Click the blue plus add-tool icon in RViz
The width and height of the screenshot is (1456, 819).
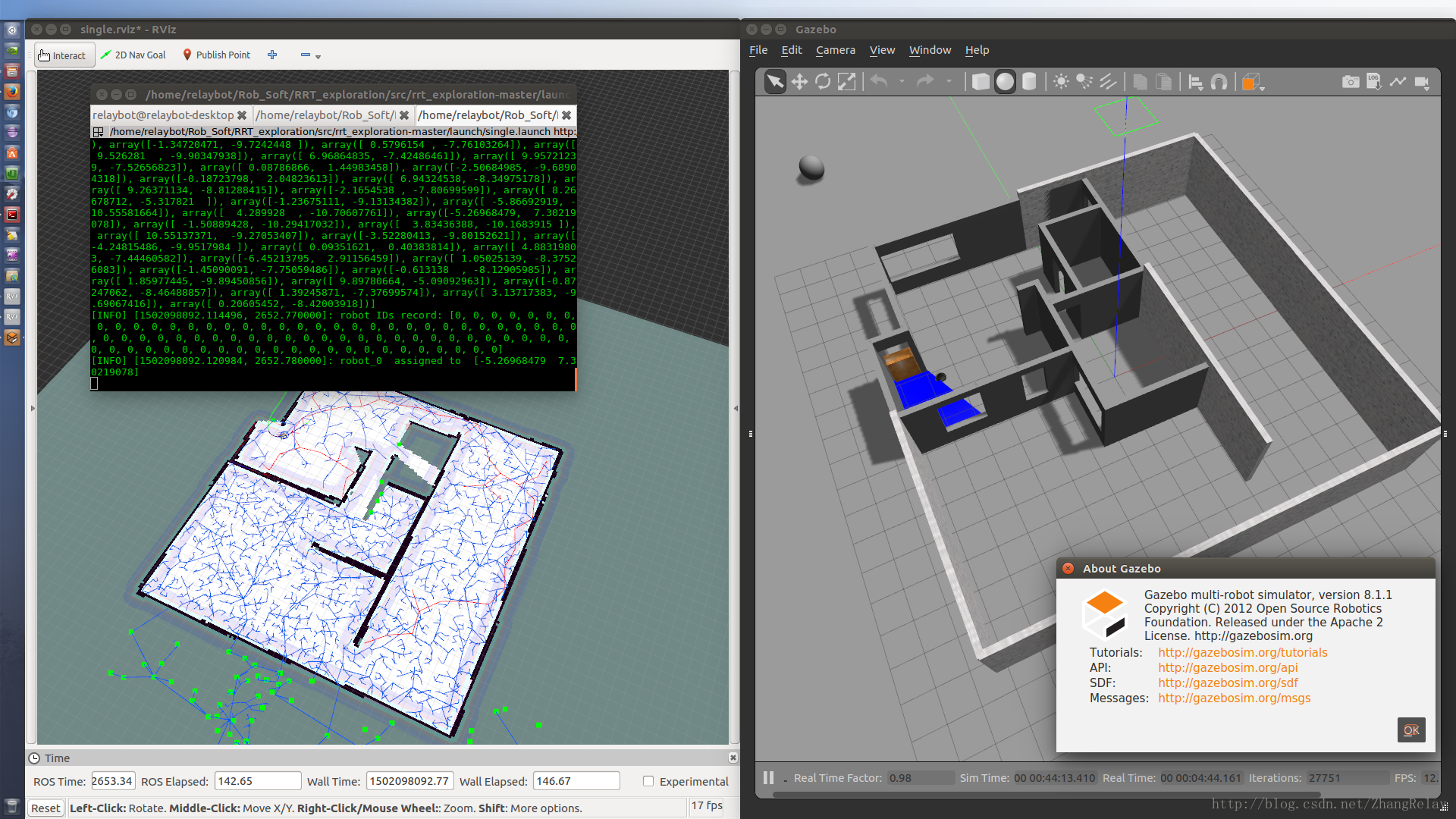tap(272, 55)
